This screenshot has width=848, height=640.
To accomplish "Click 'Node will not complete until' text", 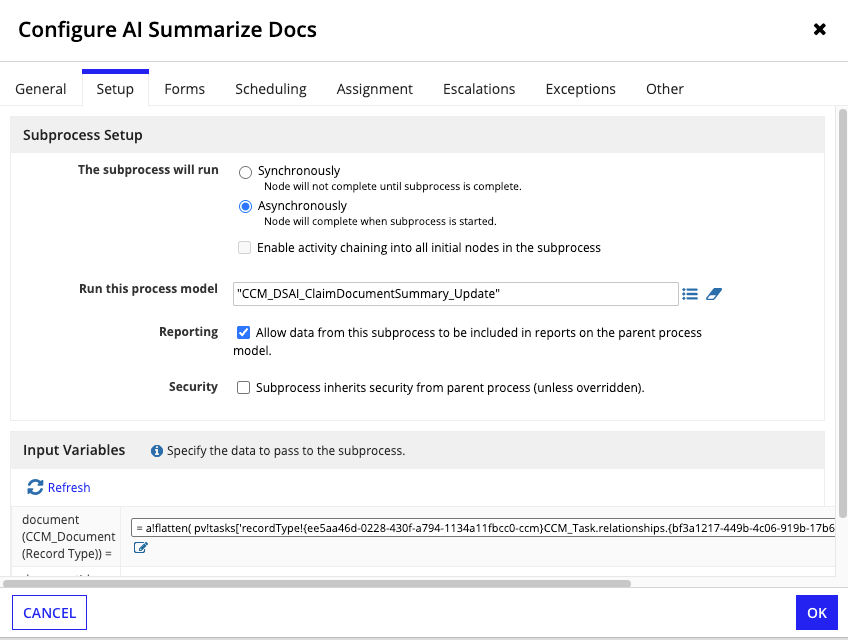I will 393,186.
